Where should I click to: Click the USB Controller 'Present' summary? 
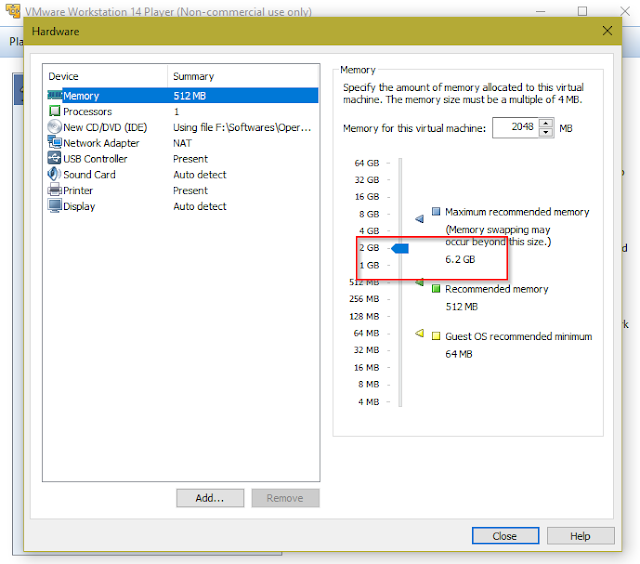point(190,159)
